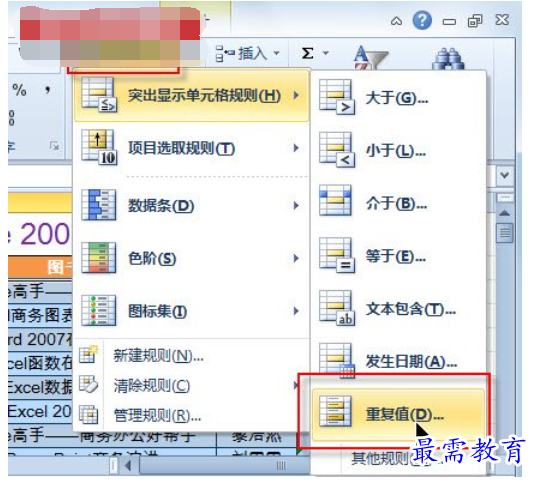Expand arrow next to Color Scales

296,258
